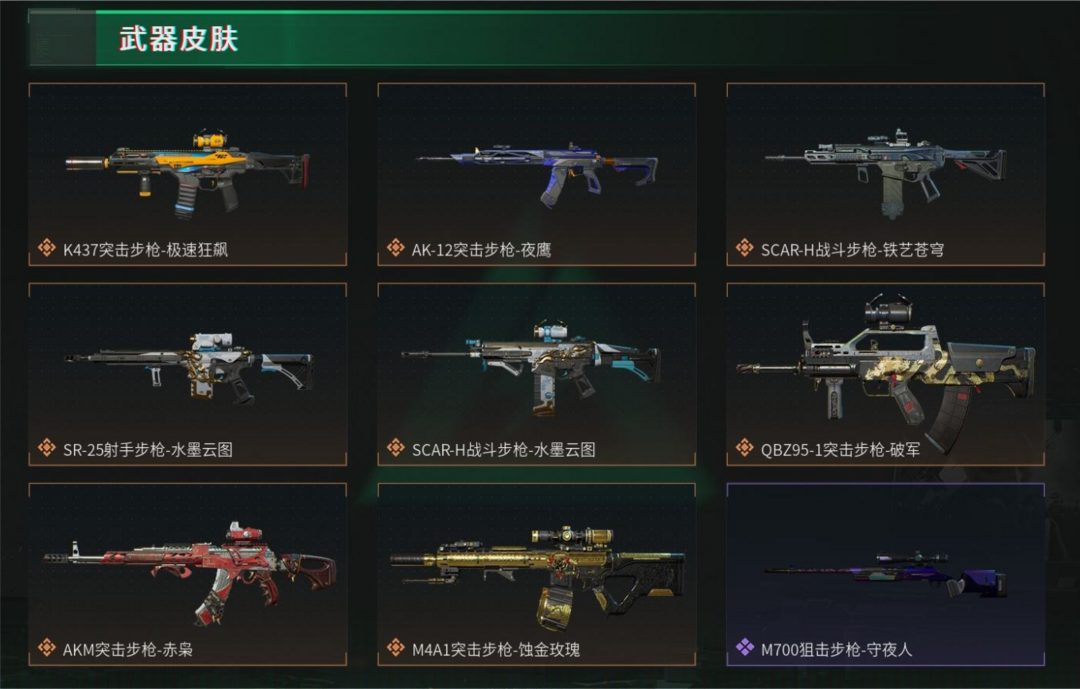Click the K437突击步枪-极速狂飙 label text
This screenshot has height=689, width=1080.
pyautogui.click(x=145, y=250)
